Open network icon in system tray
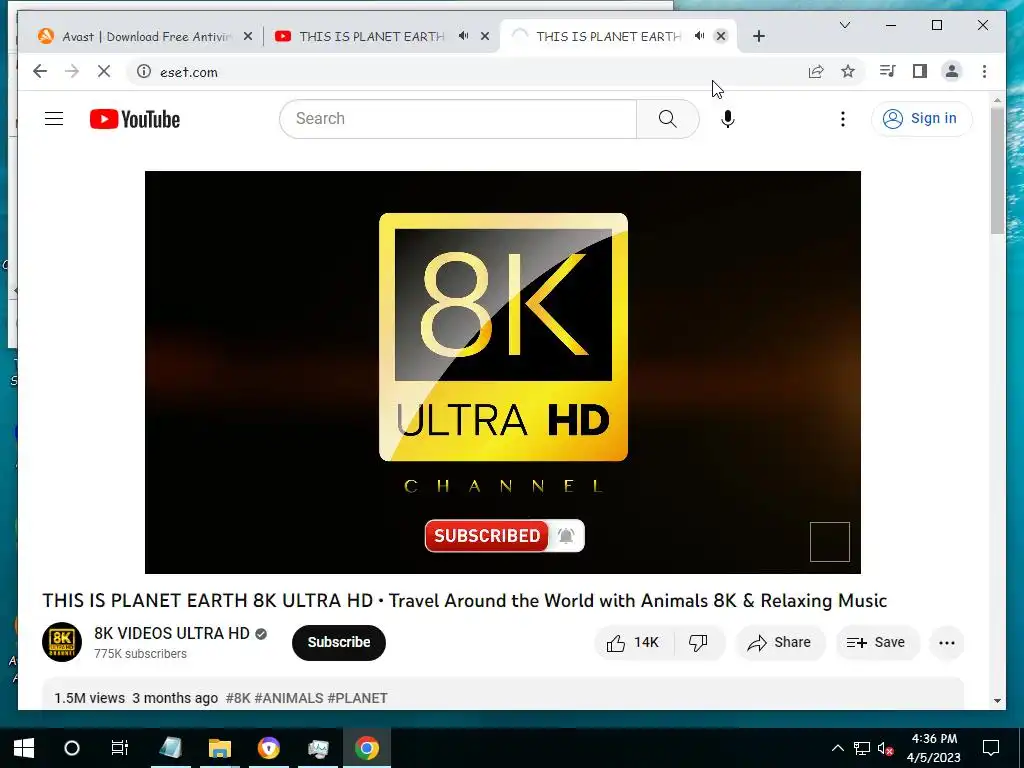 862,748
